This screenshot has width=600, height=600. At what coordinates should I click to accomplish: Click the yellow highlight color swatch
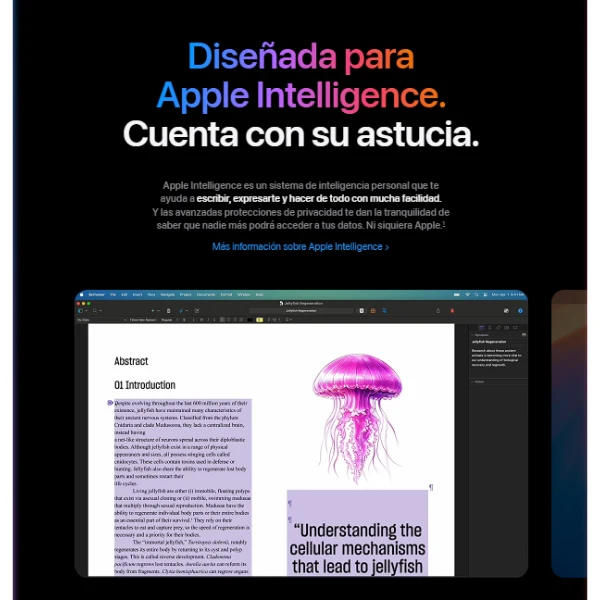pyautogui.click(x=259, y=320)
